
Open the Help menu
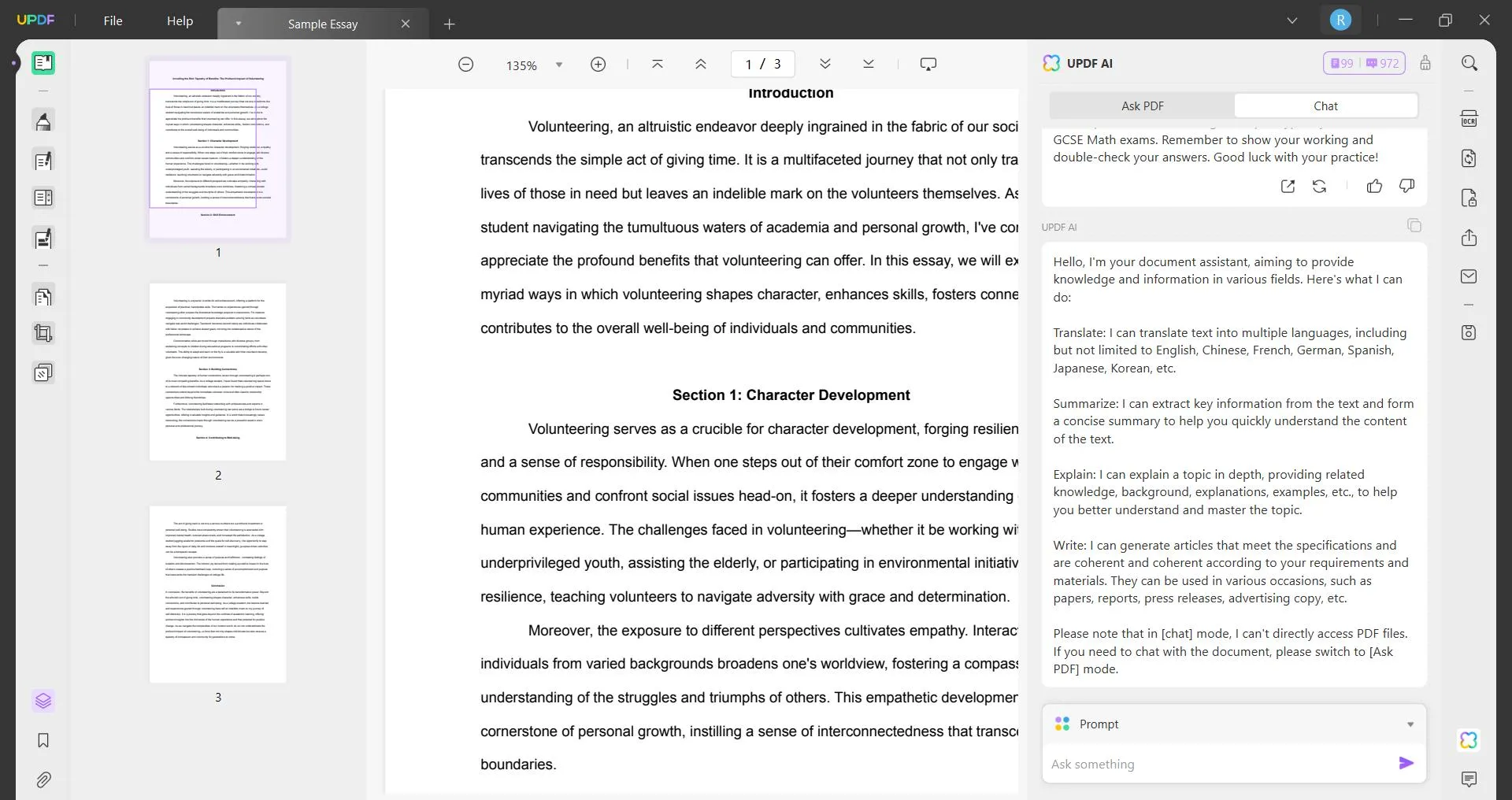pos(180,20)
